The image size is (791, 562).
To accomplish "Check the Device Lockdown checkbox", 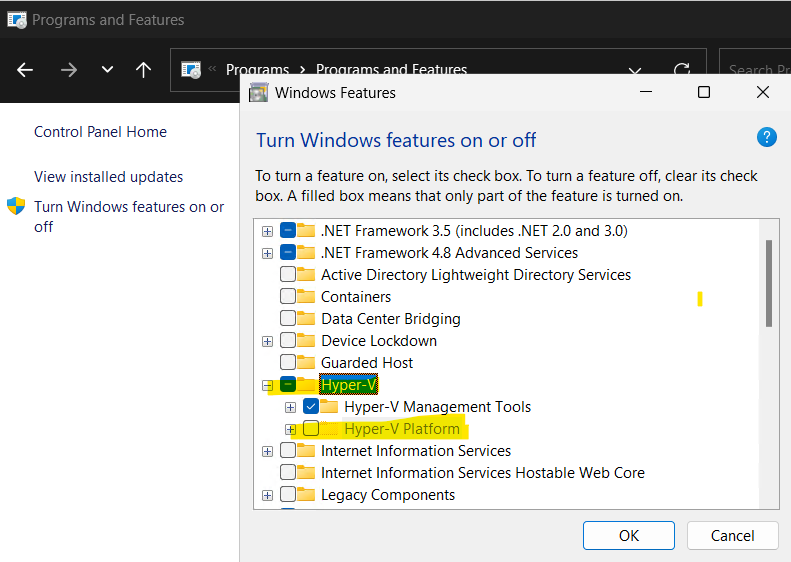I will [288, 341].
